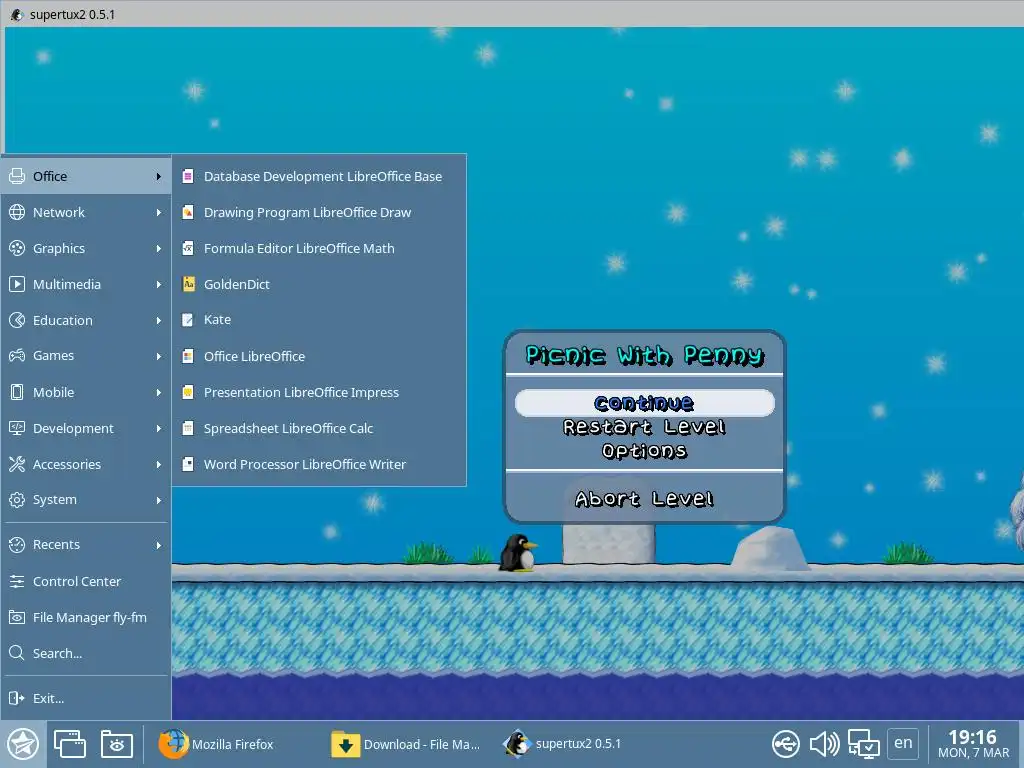Click the Kate editor icon

[188, 320]
